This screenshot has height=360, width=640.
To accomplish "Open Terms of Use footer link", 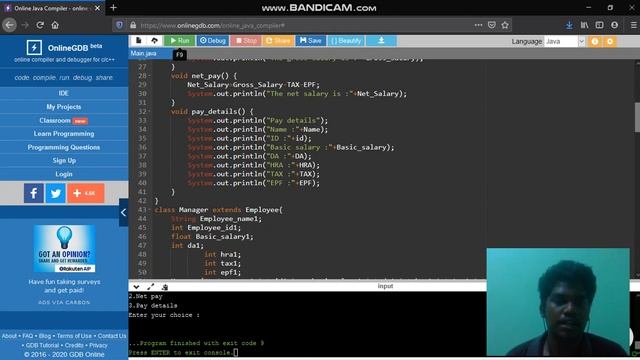I will [74, 336].
